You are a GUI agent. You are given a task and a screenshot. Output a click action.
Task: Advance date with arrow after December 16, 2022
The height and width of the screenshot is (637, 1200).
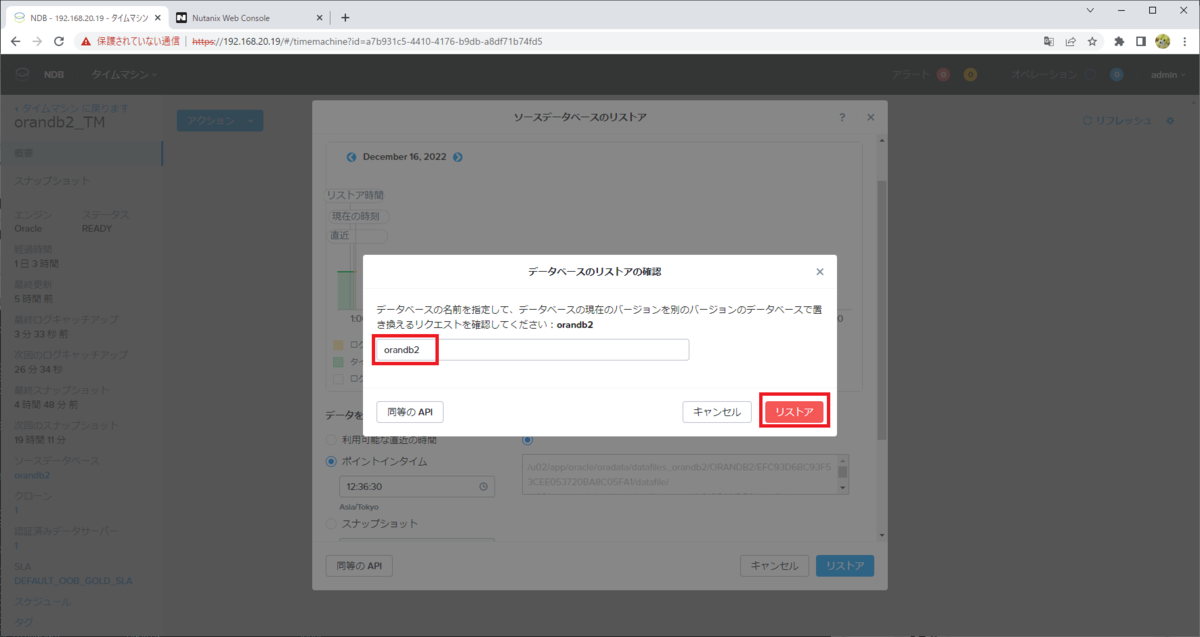pos(458,157)
